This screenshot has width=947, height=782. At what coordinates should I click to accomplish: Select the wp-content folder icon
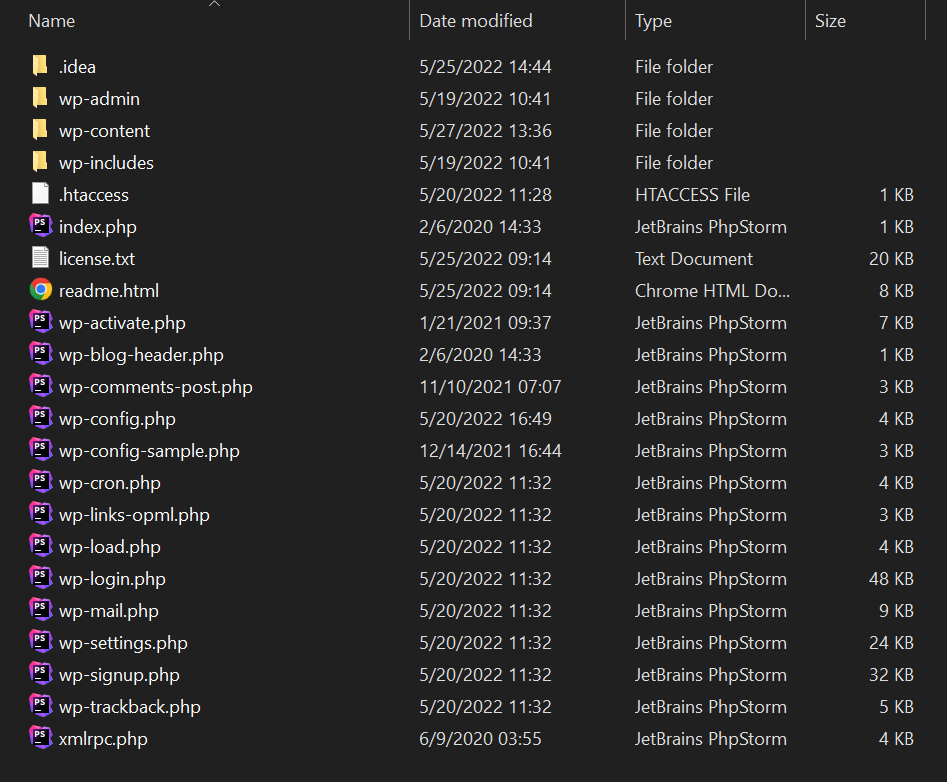click(40, 131)
